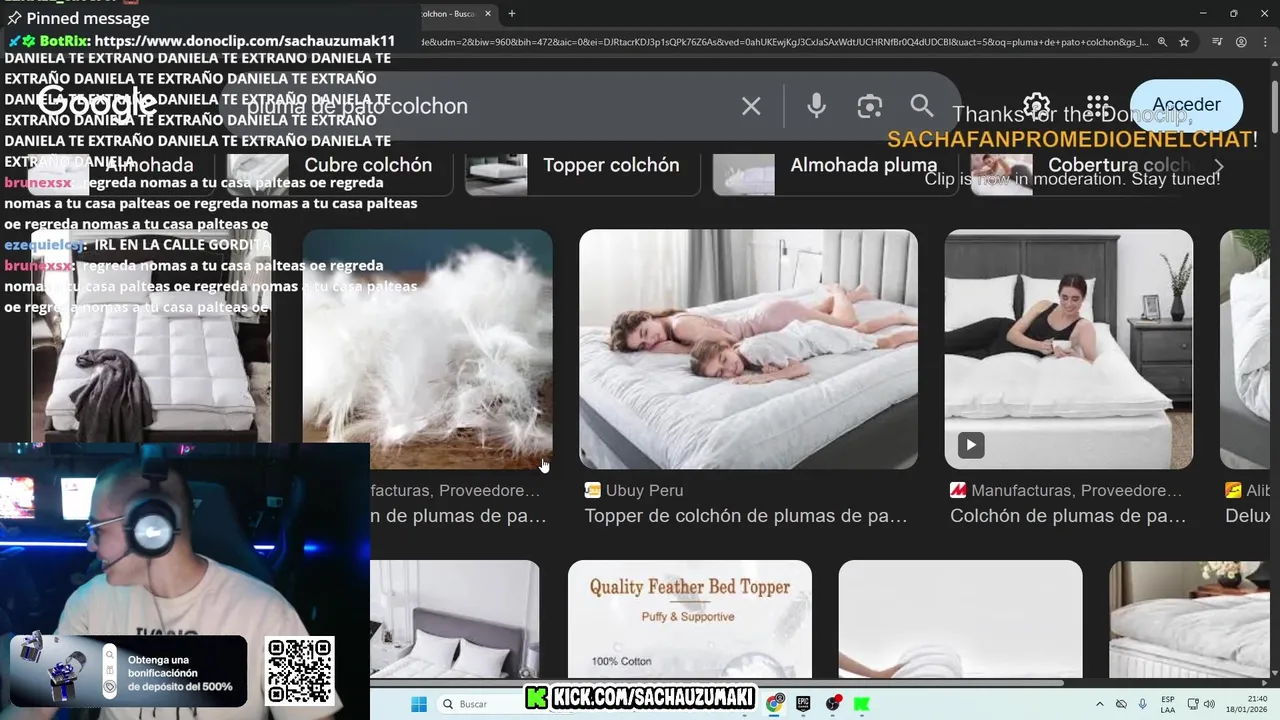Screen dimensions: 1280x720
Task: Open OBS Studio from the taskbar
Action: tap(833, 704)
